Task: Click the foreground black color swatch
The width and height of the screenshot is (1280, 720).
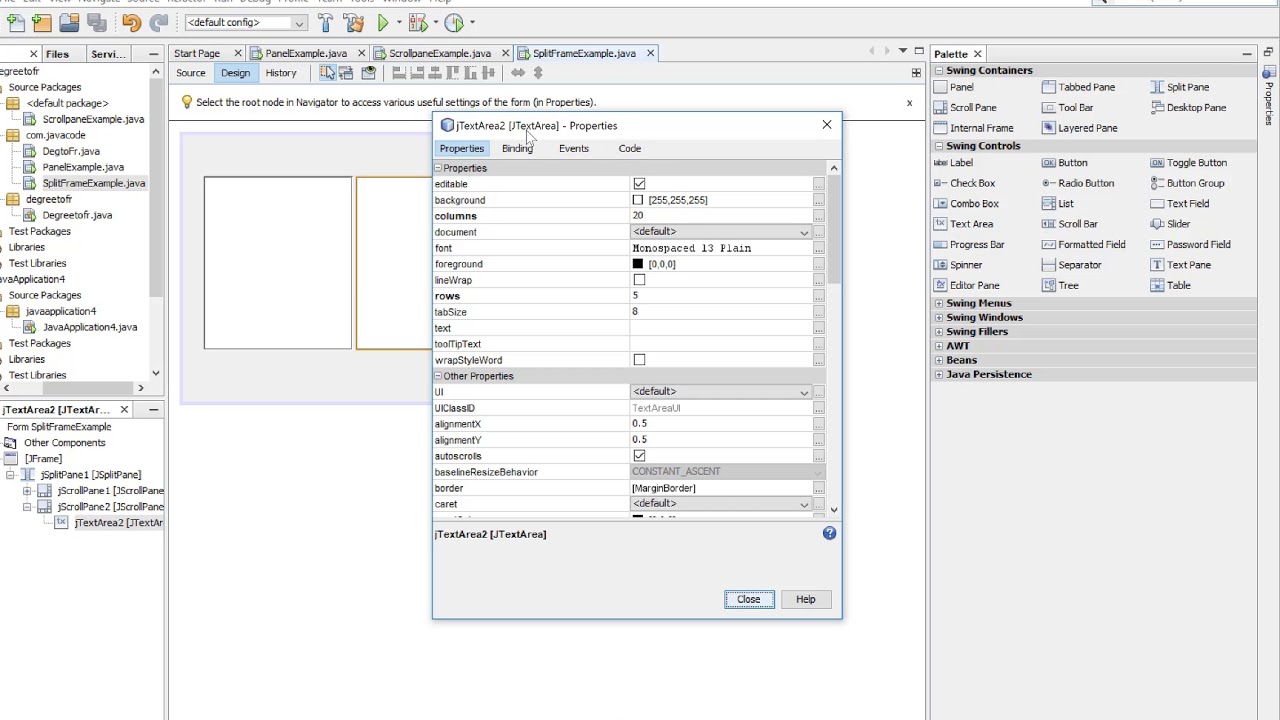Action: click(638, 264)
